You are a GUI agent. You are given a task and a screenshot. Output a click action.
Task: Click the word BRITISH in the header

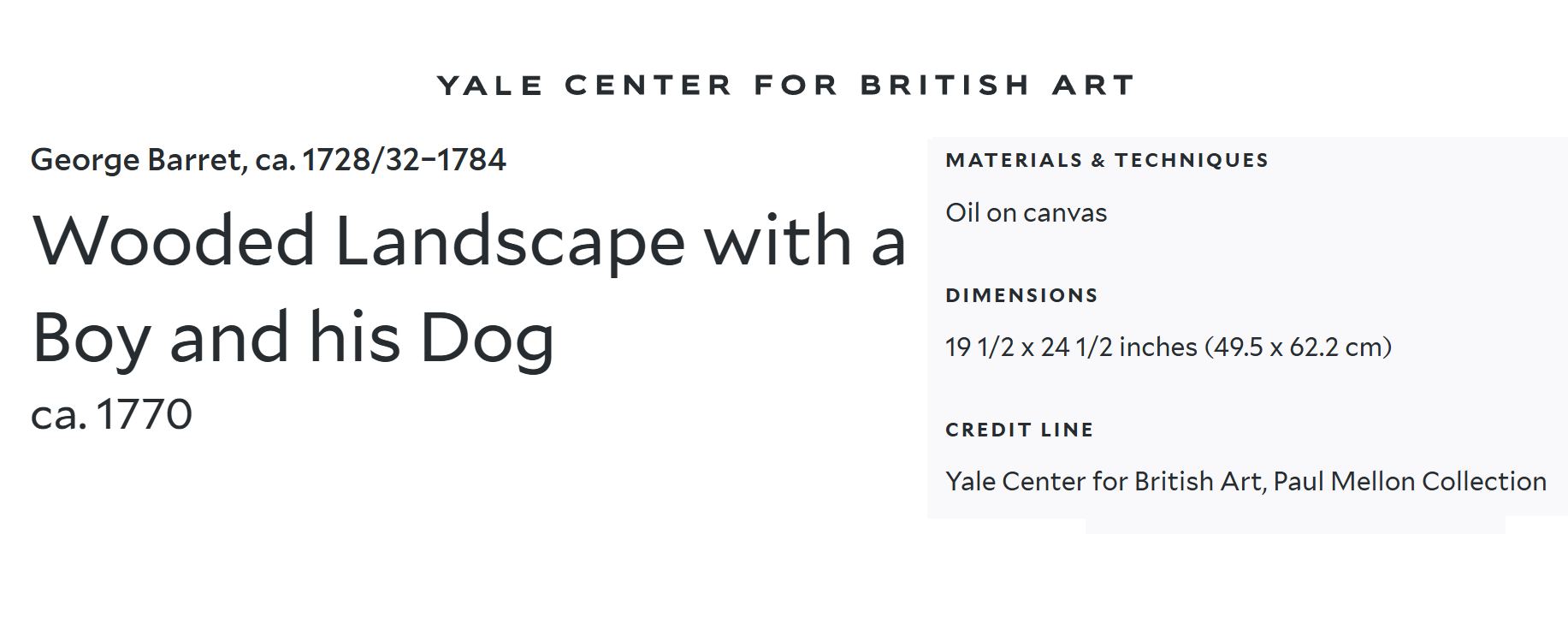point(944,86)
